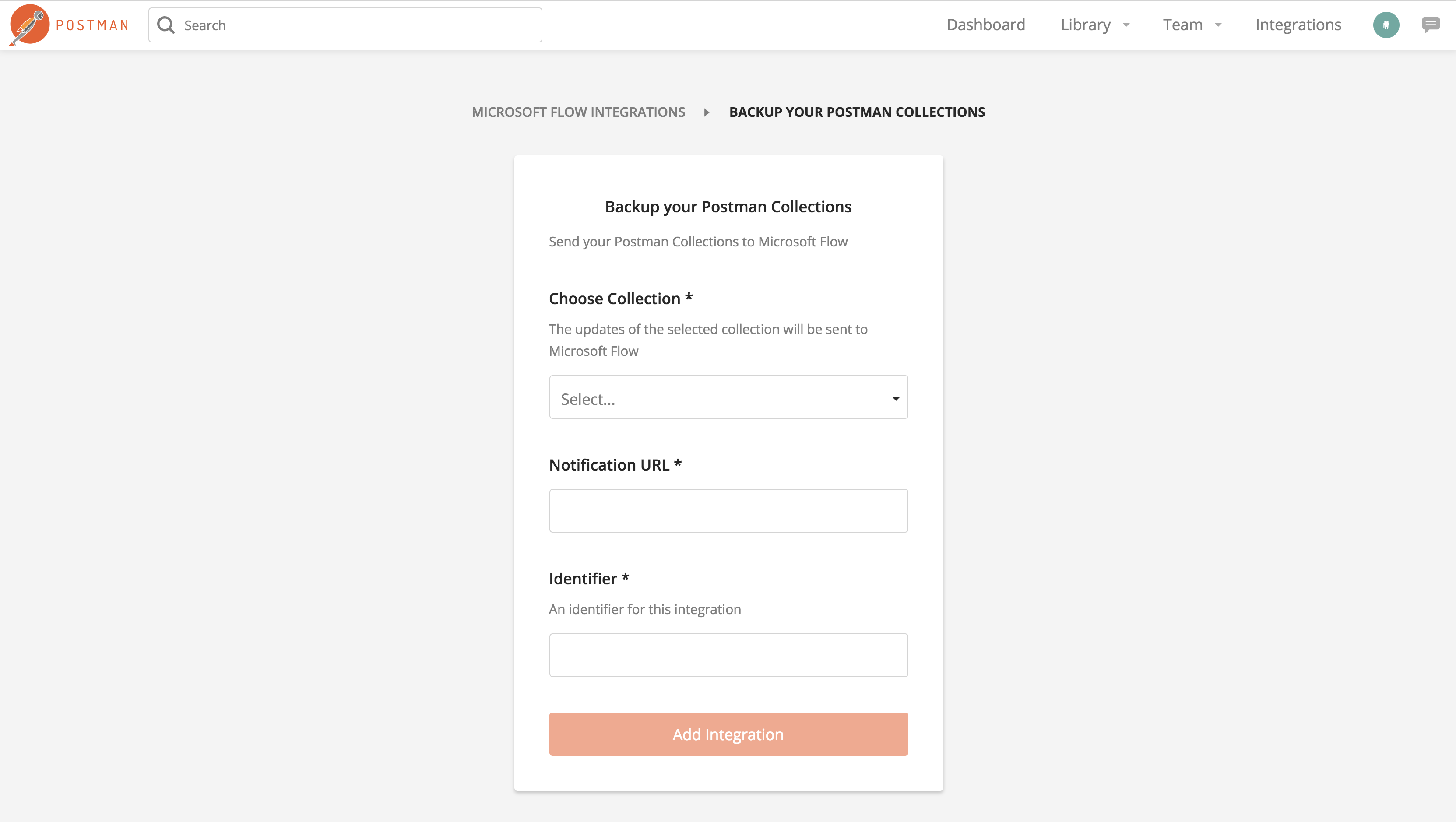Select the Backup Your Postman Collections breadcrumb
This screenshot has height=822, width=1456.
[857, 112]
